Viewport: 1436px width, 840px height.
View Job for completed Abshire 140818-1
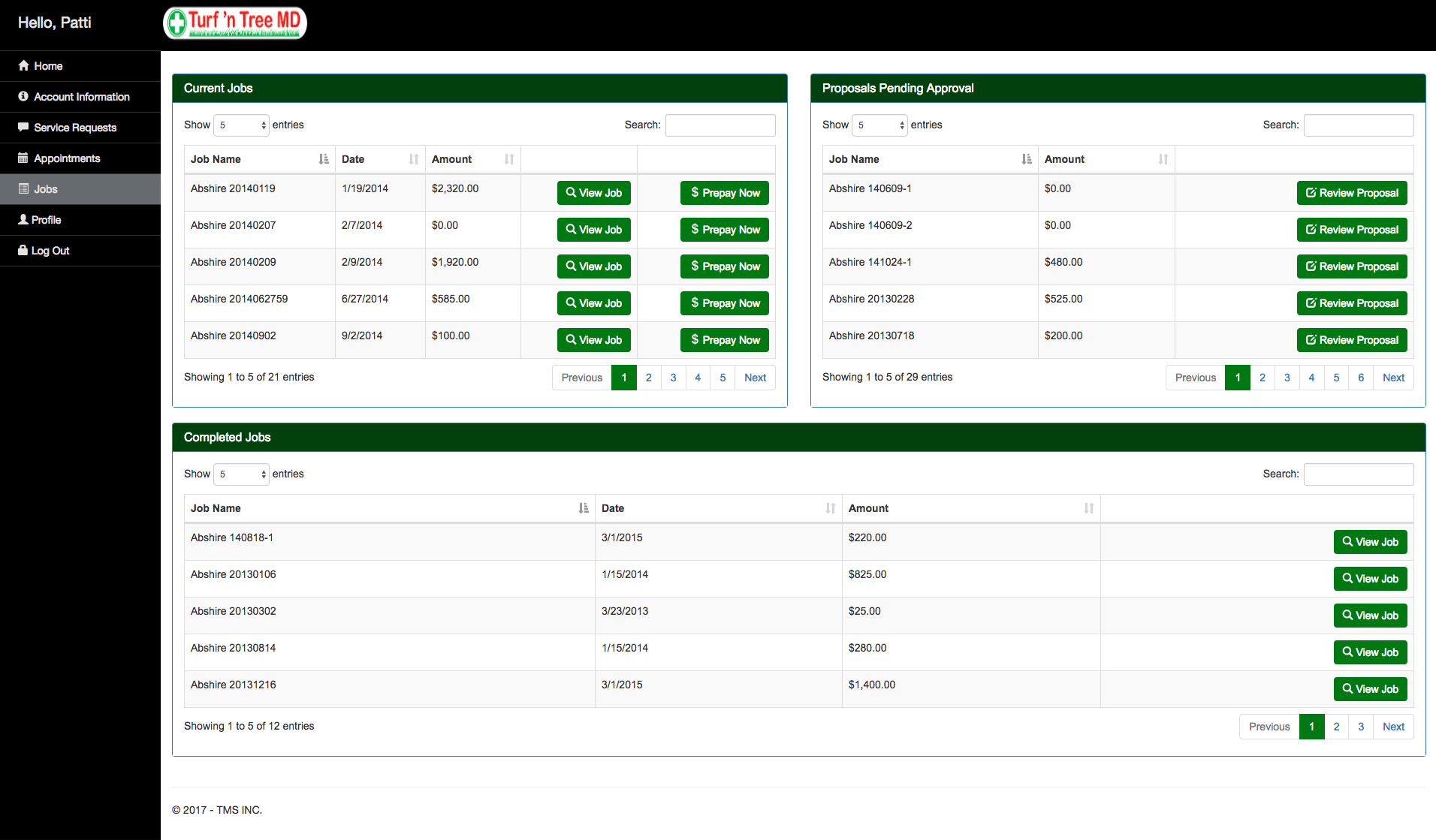(1371, 542)
